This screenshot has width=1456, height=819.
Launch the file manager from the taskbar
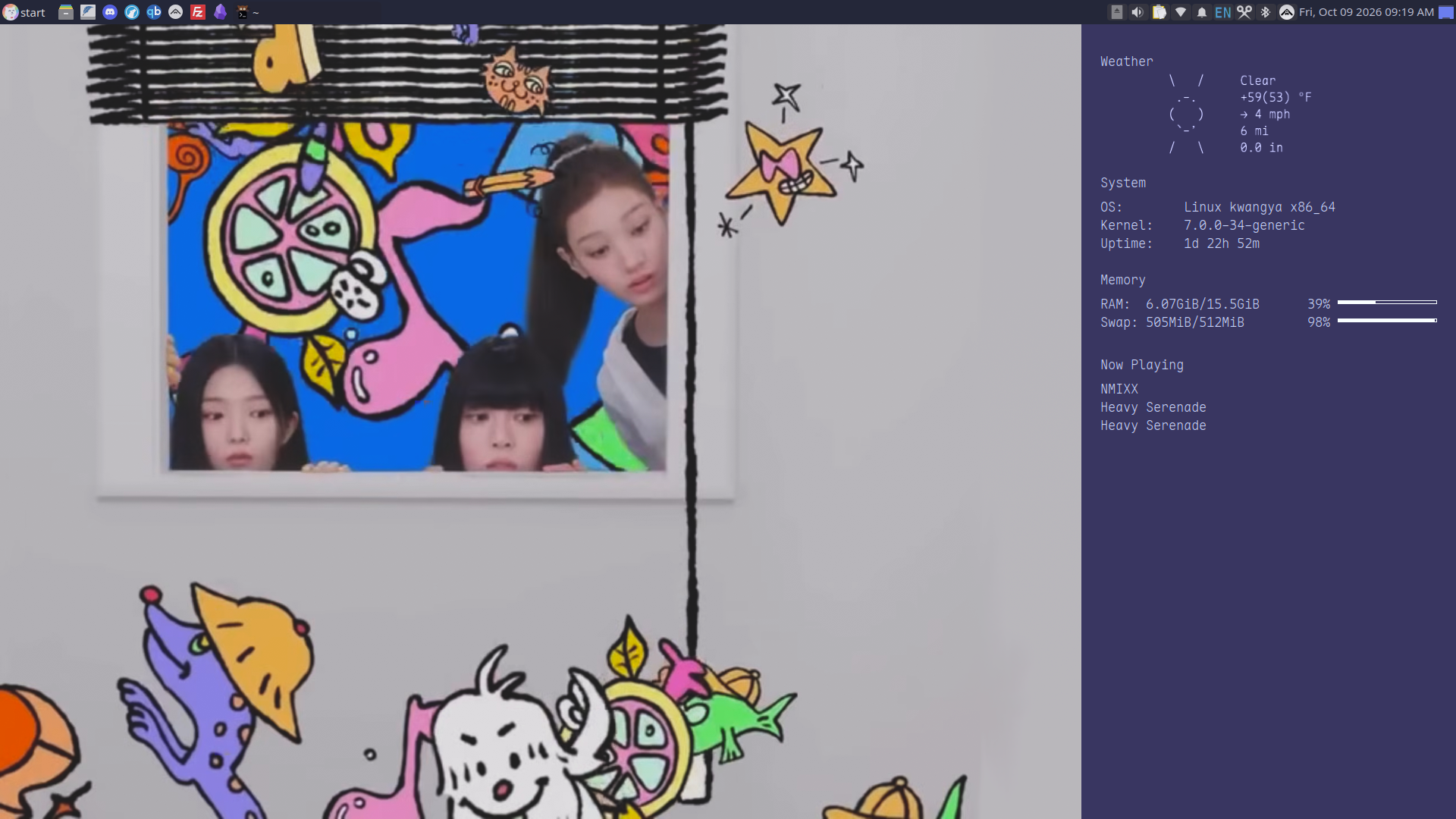(66, 12)
